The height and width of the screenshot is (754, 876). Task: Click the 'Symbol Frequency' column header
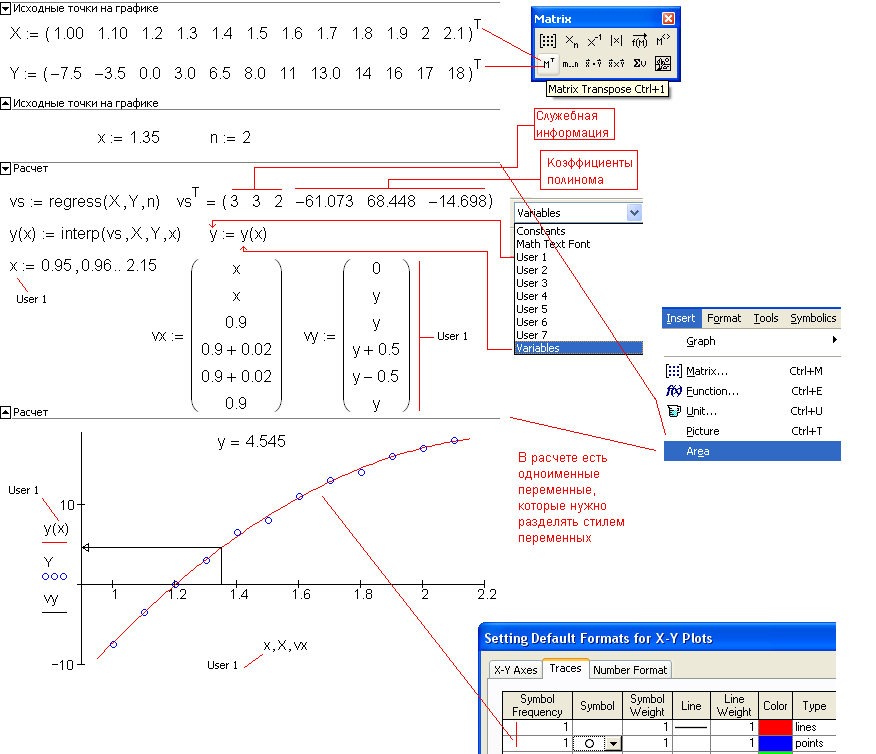(x=537, y=705)
